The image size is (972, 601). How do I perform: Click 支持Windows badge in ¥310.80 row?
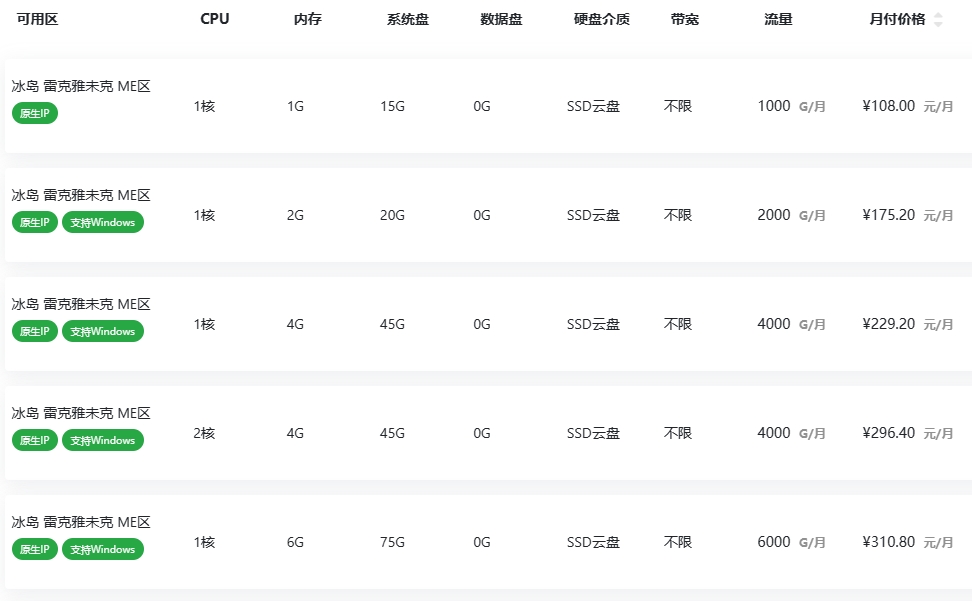[103, 549]
